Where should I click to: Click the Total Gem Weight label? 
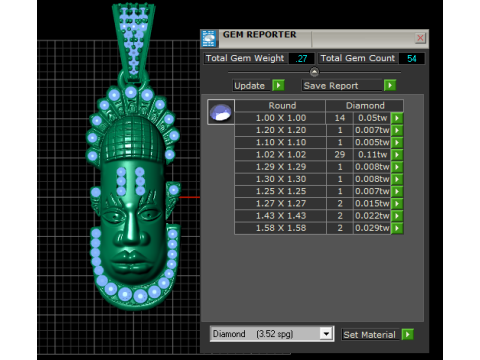pyautogui.click(x=245, y=58)
